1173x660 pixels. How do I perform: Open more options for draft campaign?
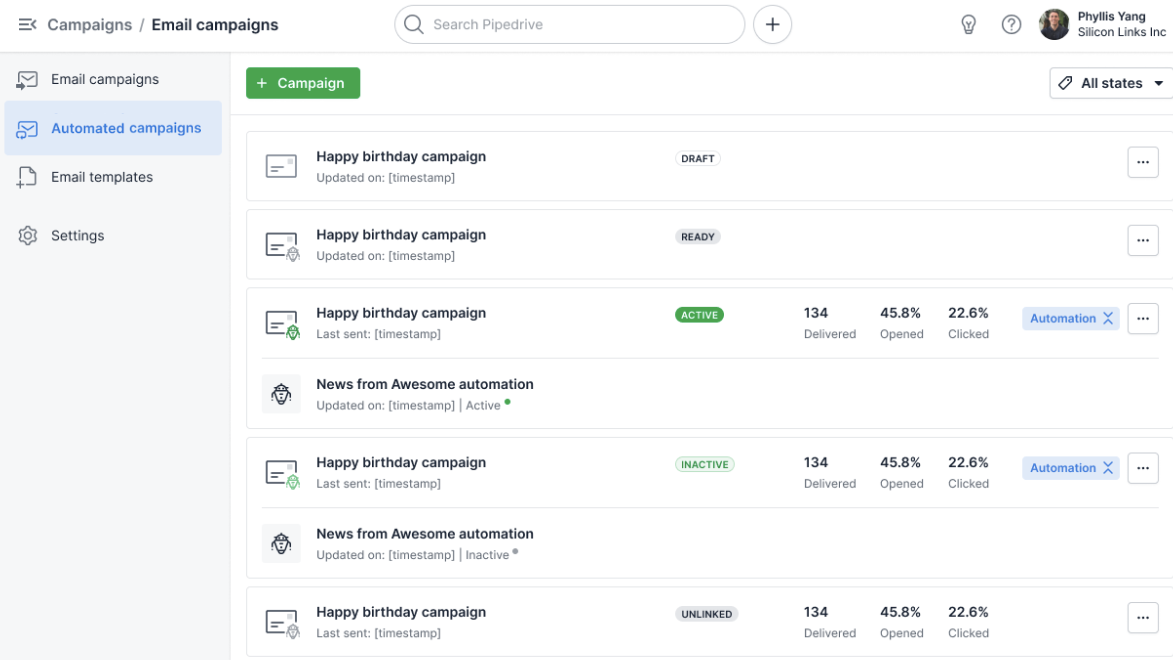tap(1142, 162)
